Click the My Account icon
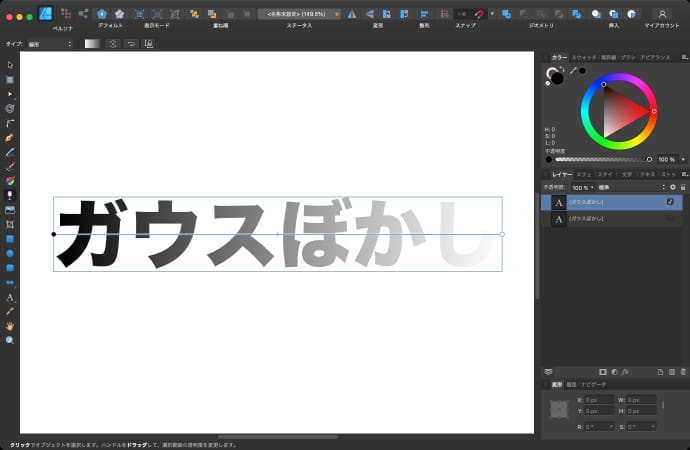690x450 pixels. click(x=661, y=14)
